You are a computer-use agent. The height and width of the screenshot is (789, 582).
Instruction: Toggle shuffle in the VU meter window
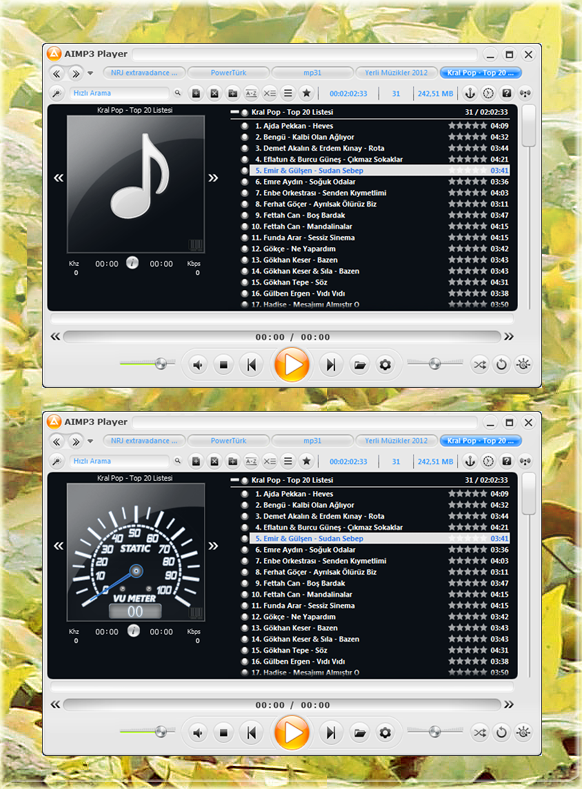tap(480, 732)
